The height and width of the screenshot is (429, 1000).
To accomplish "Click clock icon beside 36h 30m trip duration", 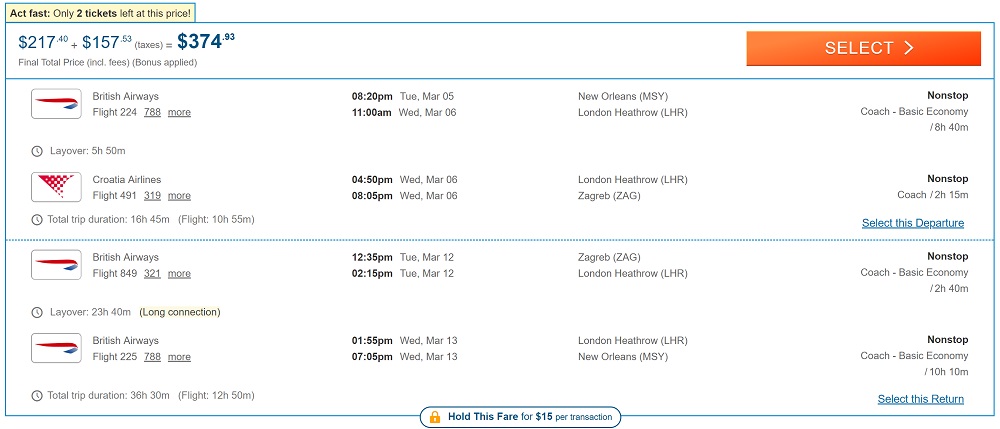I will pyautogui.click(x=37, y=396).
